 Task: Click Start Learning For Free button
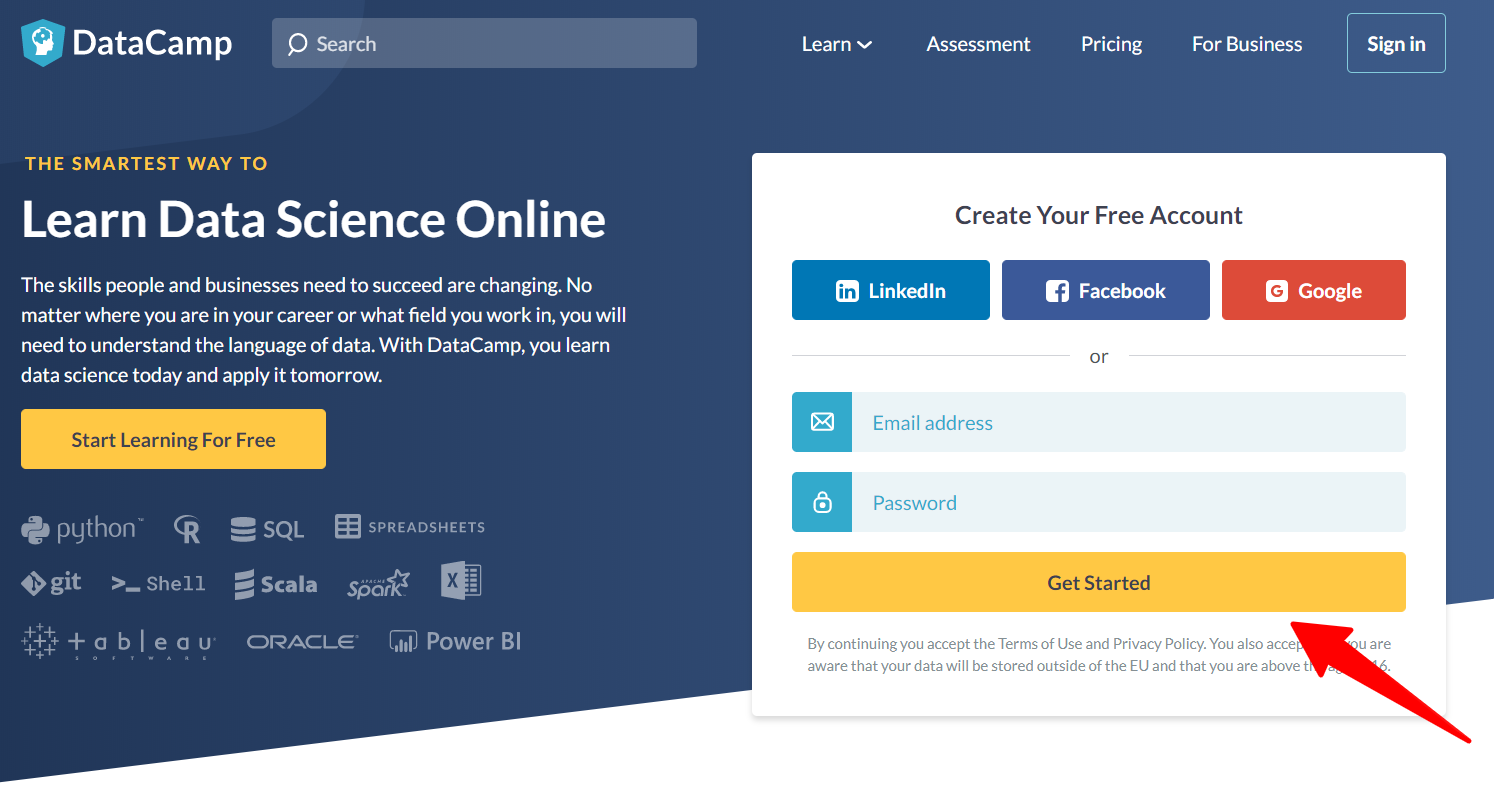(x=173, y=440)
